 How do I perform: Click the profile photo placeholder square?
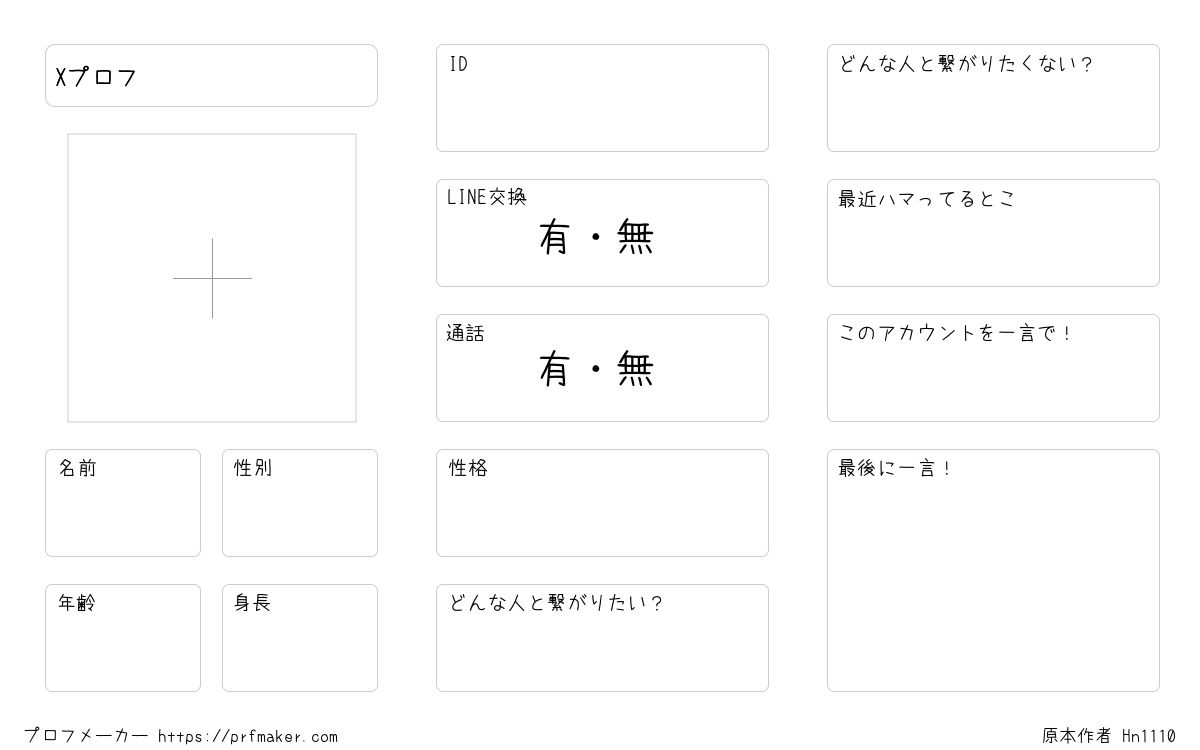(212, 278)
